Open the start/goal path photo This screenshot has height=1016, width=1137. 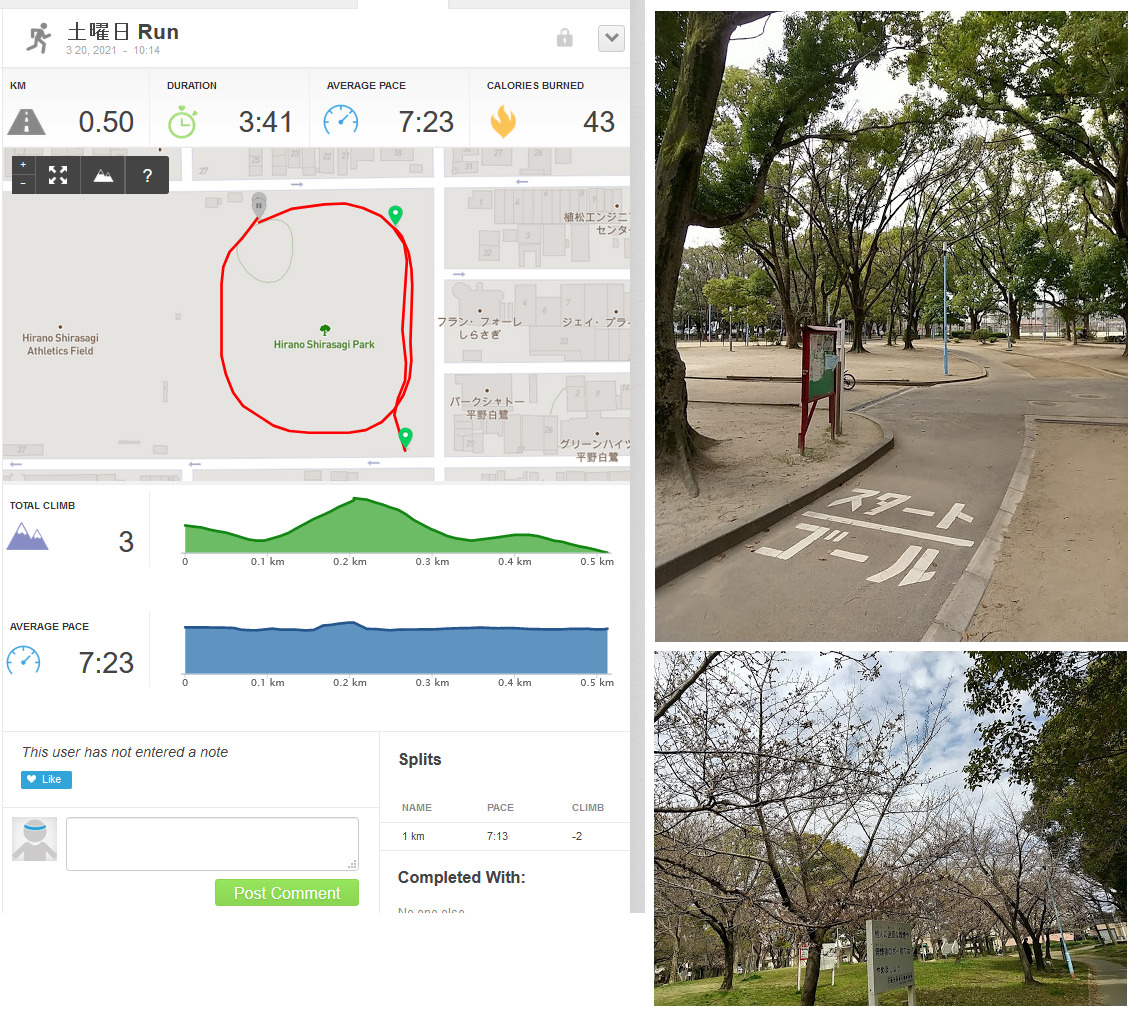pos(891,326)
